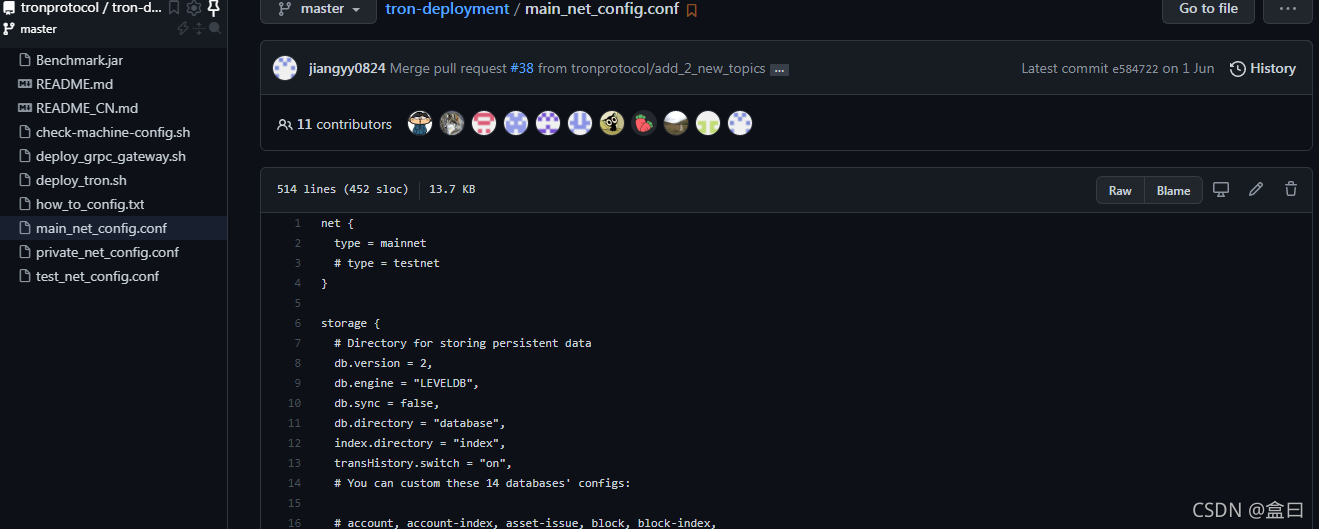Open Blame view
The width and height of the screenshot is (1319, 529).
1173,190
